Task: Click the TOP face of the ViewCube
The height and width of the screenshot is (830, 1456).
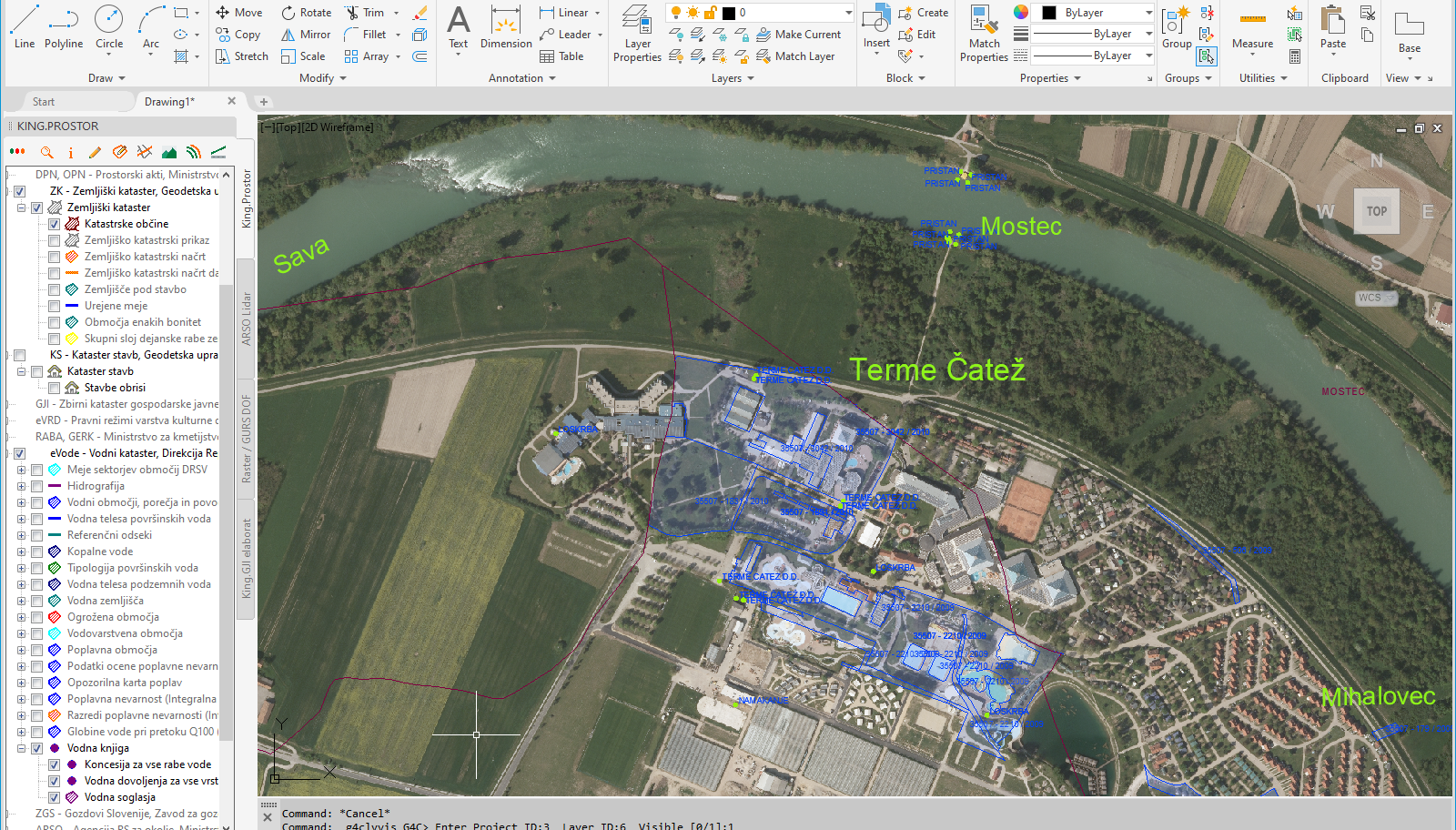Action: pos(1376,211)
